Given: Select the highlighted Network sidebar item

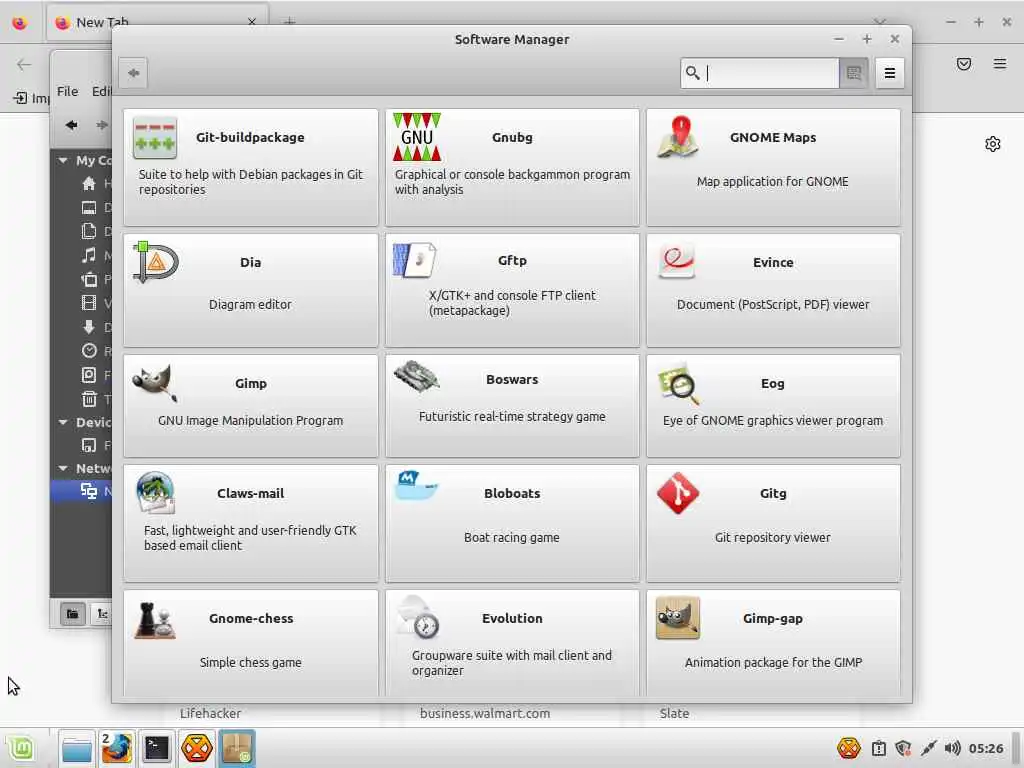Looking at the screenshot, I should (x=82, y=491).
